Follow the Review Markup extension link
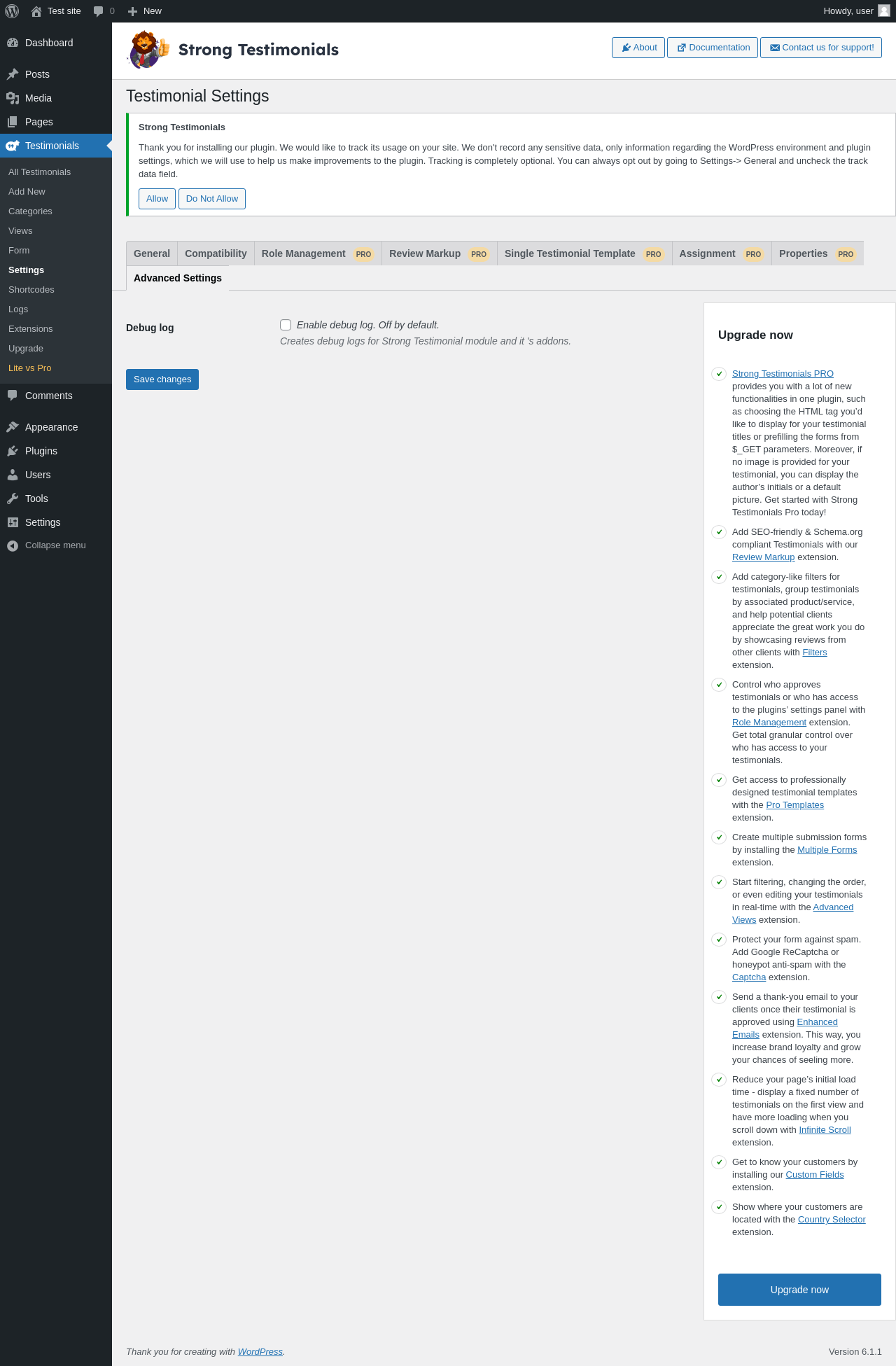Viewport: 896px width, 1366px height. [763, 557]
